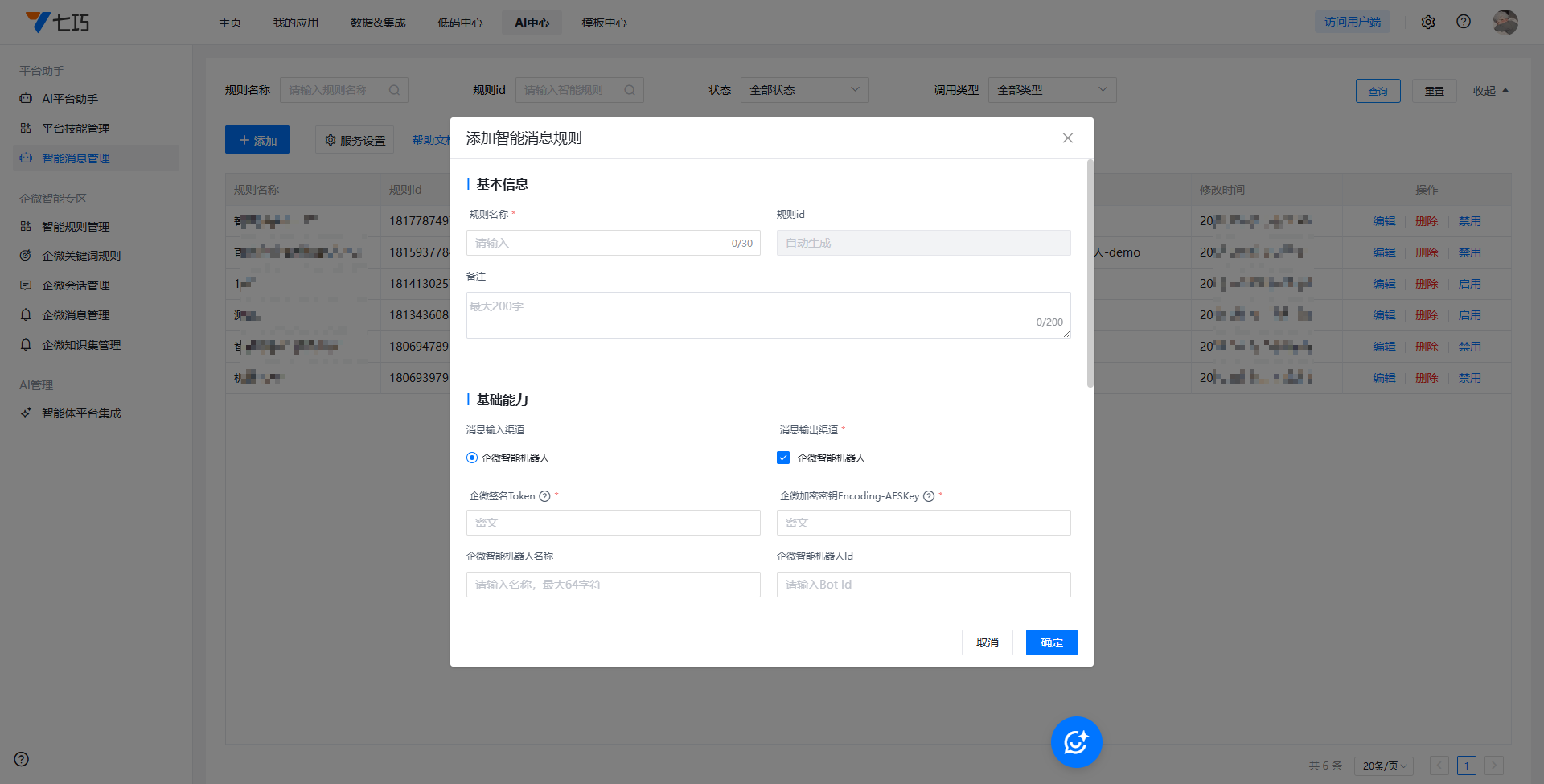Click the user avatar in top right
The width and height of the screenshot is (1544, 784).
pyautogui.click(x=1505, y=22)
